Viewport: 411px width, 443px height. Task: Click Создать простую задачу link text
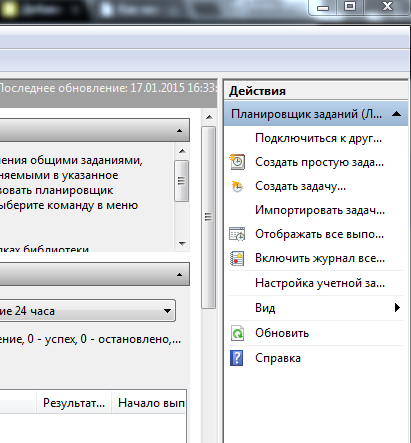(319, 162)
